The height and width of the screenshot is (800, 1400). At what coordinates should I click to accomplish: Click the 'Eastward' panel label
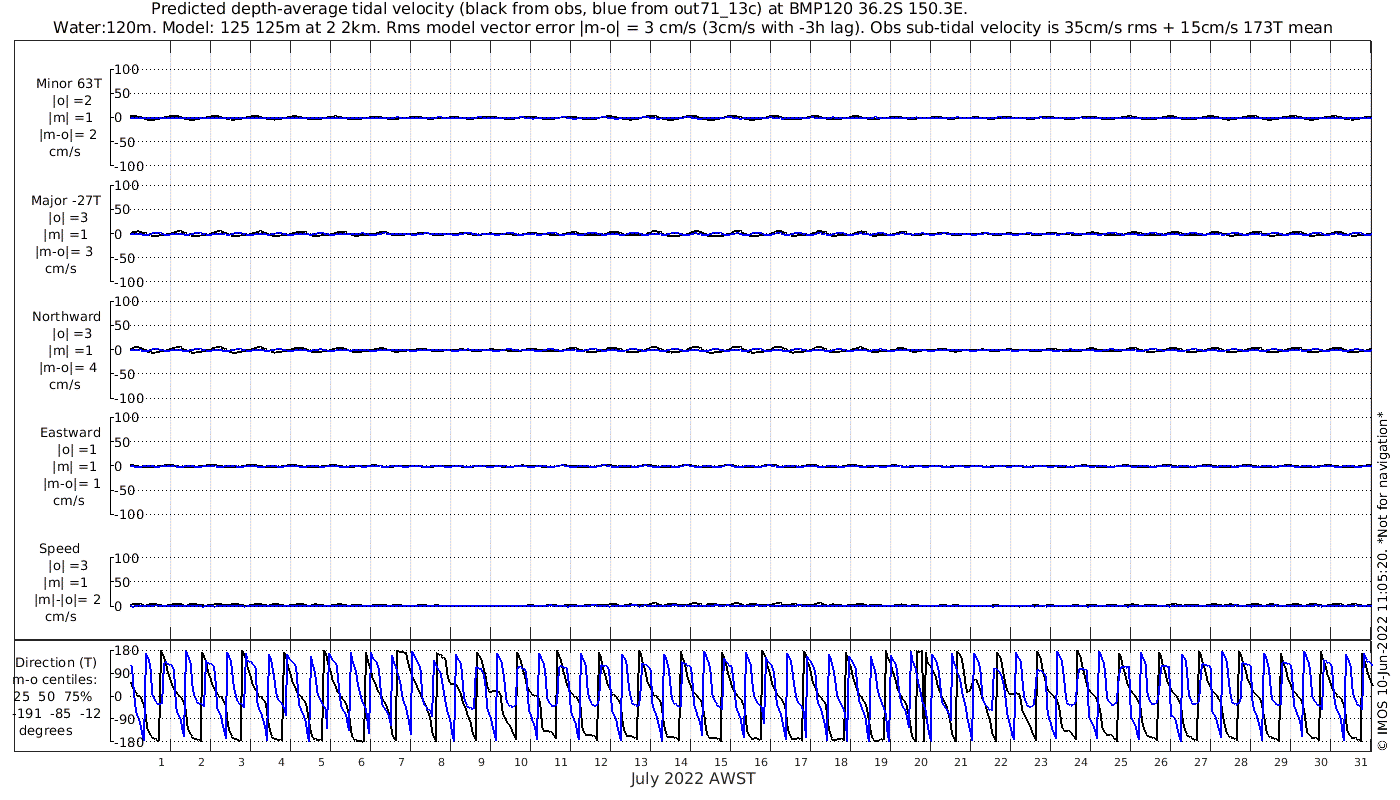coord(71,433)
